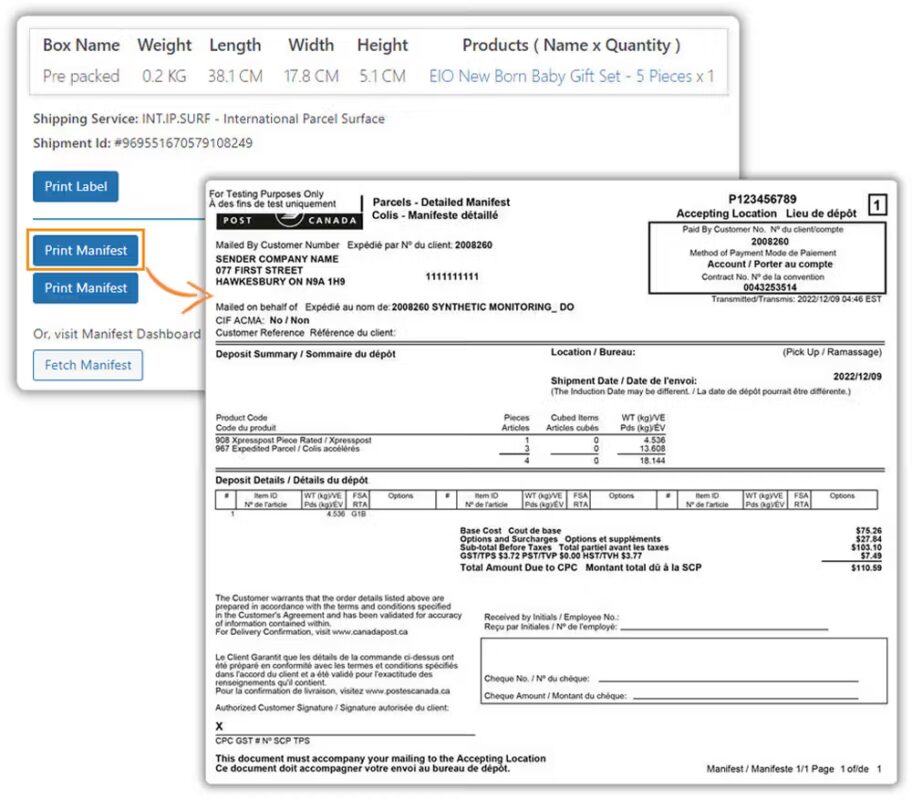The height and width of the screenshot is (800, 912).
Task: Click the "Deposit Summary / Sommaire du dépôt" heading
Action: (305, 354)
